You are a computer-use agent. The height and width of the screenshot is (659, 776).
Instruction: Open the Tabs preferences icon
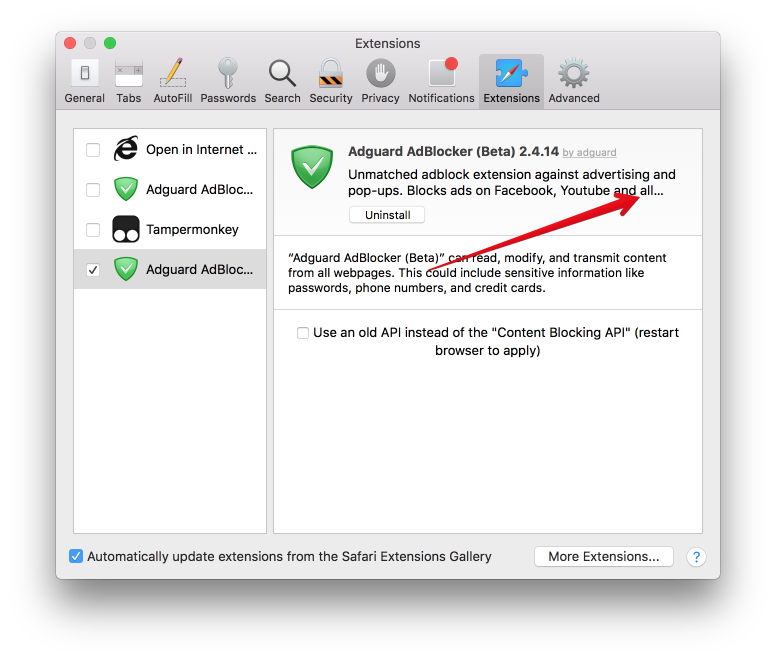pyautogui.click(x=129, y=73)
